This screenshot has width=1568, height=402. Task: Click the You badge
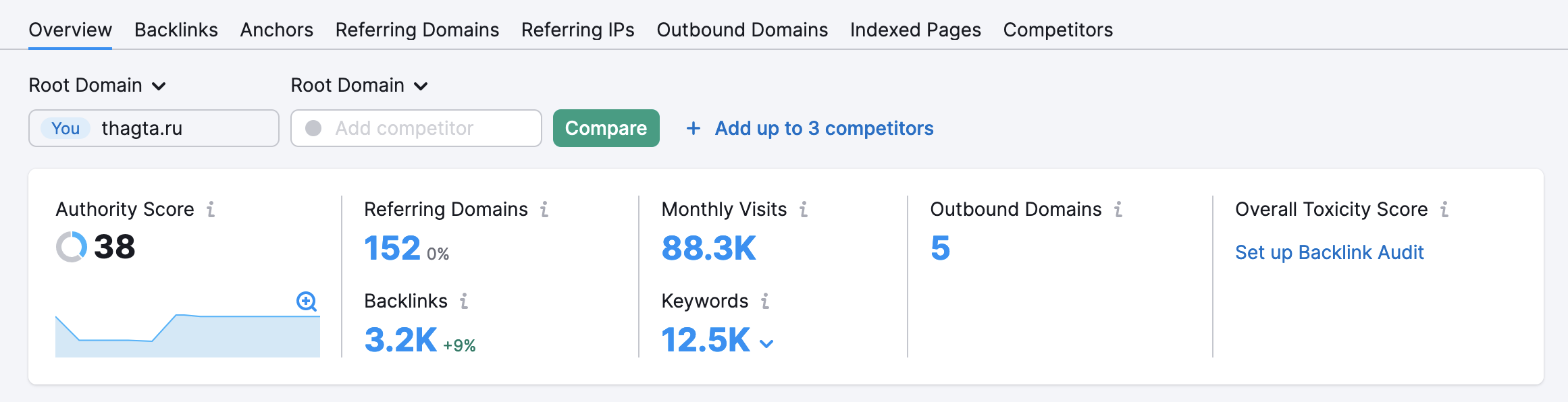66,128
